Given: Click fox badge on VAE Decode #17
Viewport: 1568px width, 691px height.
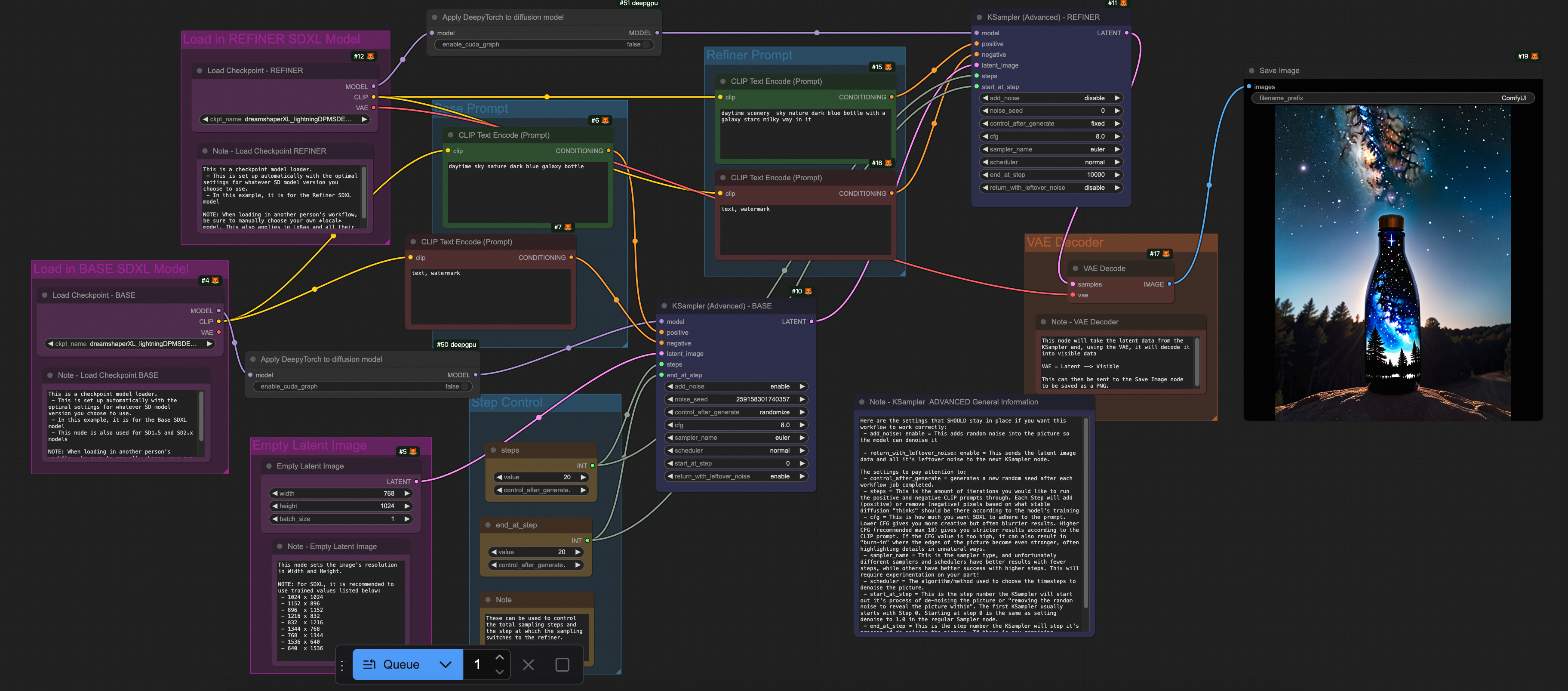Looking at the screenshot, I should coord(1165,254).
